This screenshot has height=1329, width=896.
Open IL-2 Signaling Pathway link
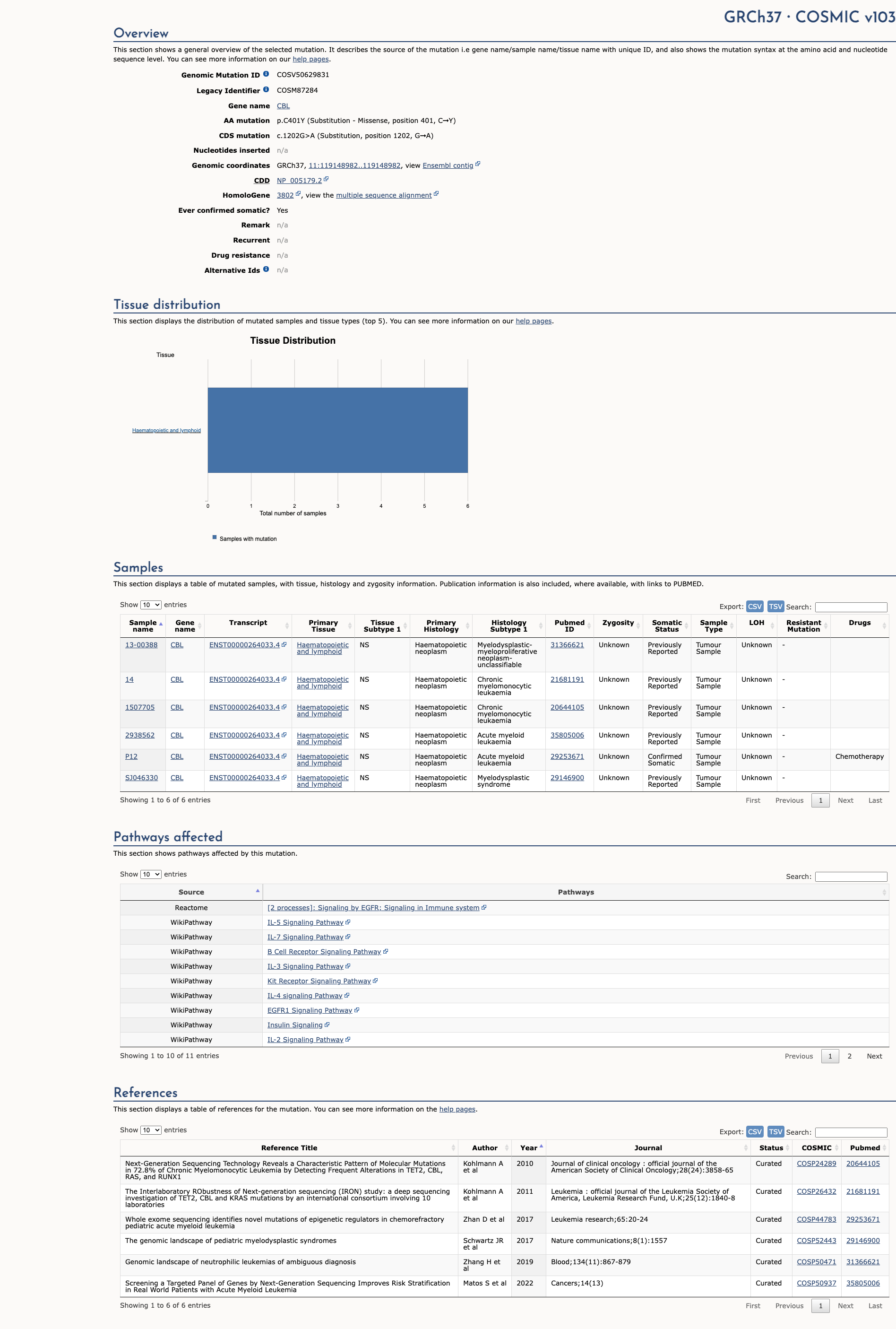pos(305,1040)
